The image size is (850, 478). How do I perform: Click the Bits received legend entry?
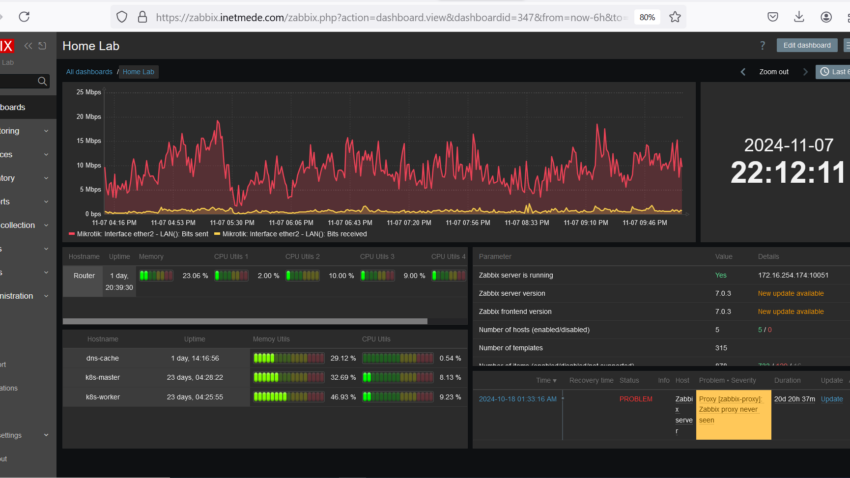291,234
